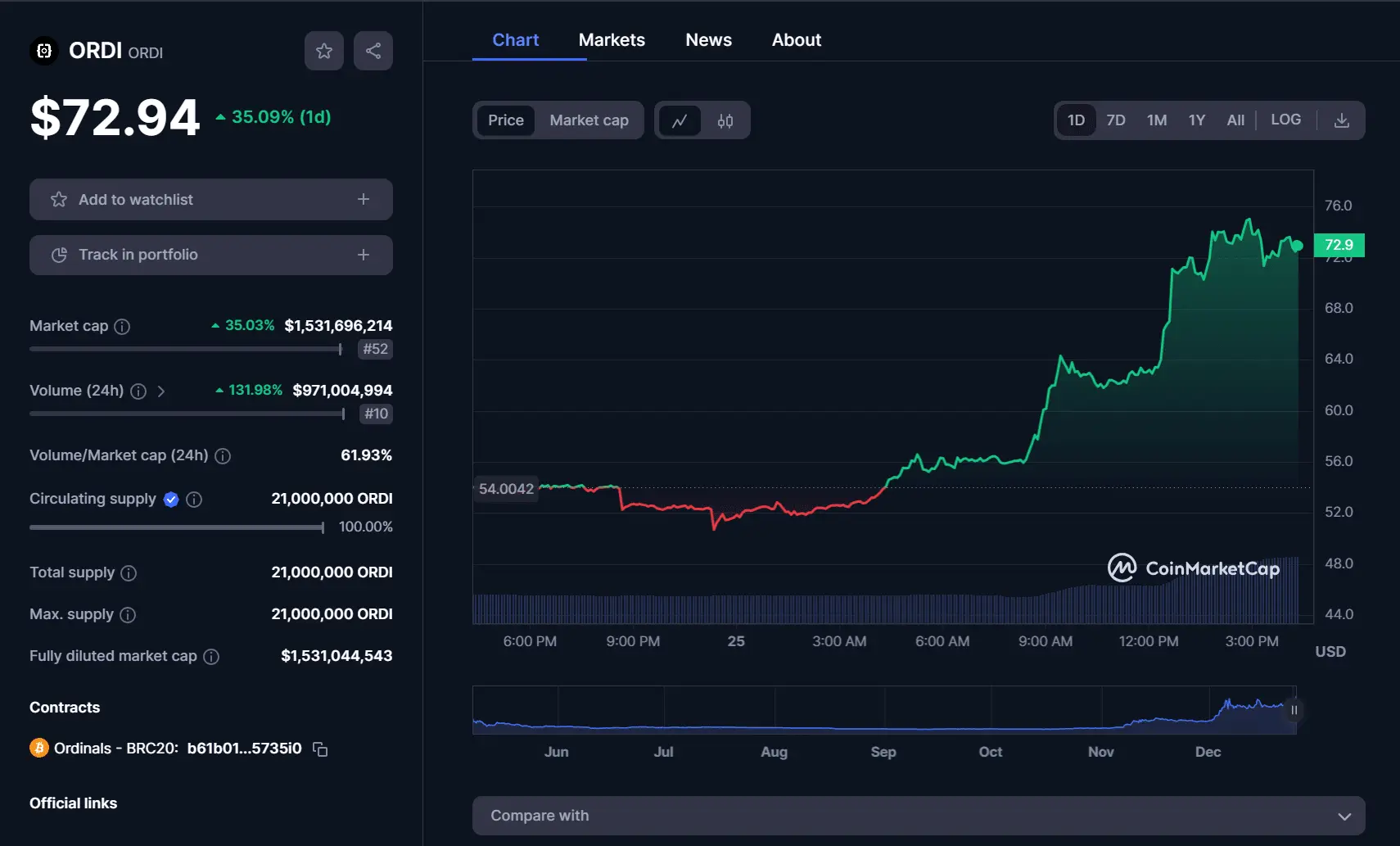Click the current price 72.9 marker
Viewport: 1400px width, 846px height.
tap(1339, 245)
